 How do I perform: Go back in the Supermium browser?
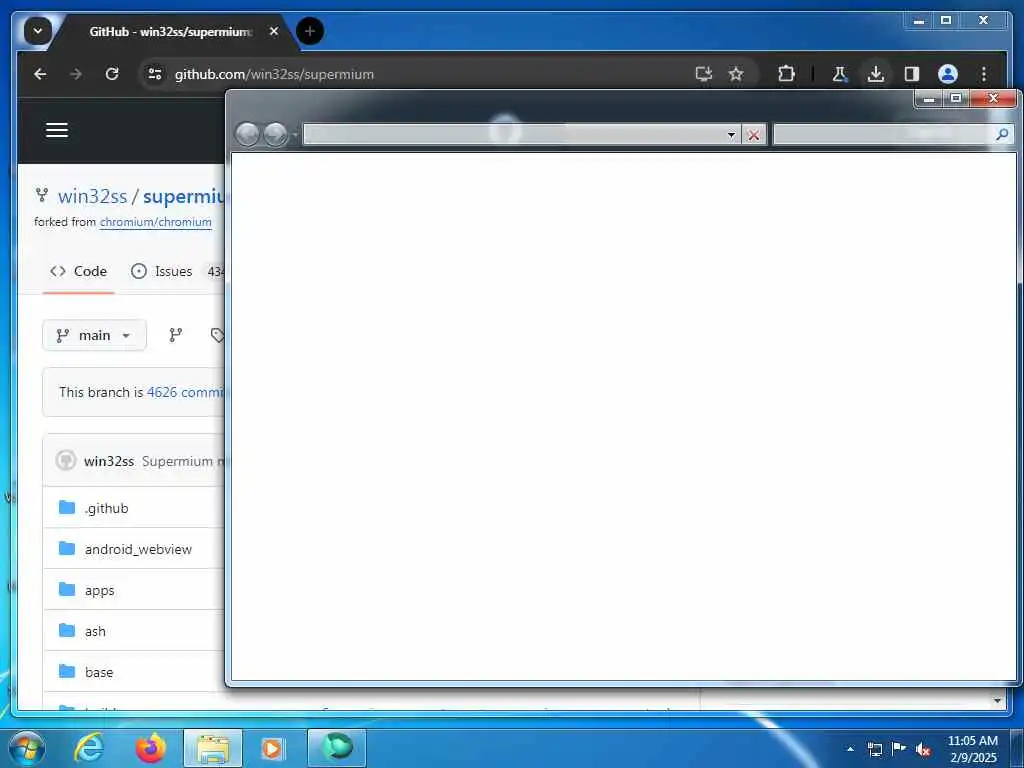[x=40, y=74]
